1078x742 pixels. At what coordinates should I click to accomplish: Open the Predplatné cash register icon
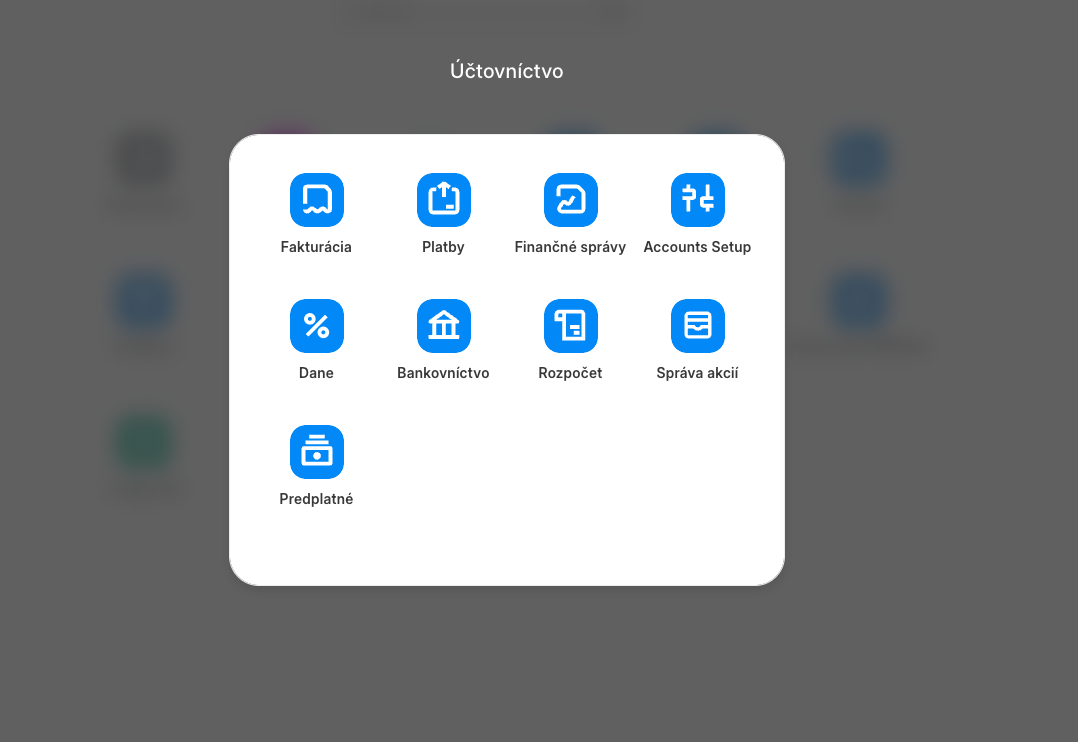pos(316,452)
